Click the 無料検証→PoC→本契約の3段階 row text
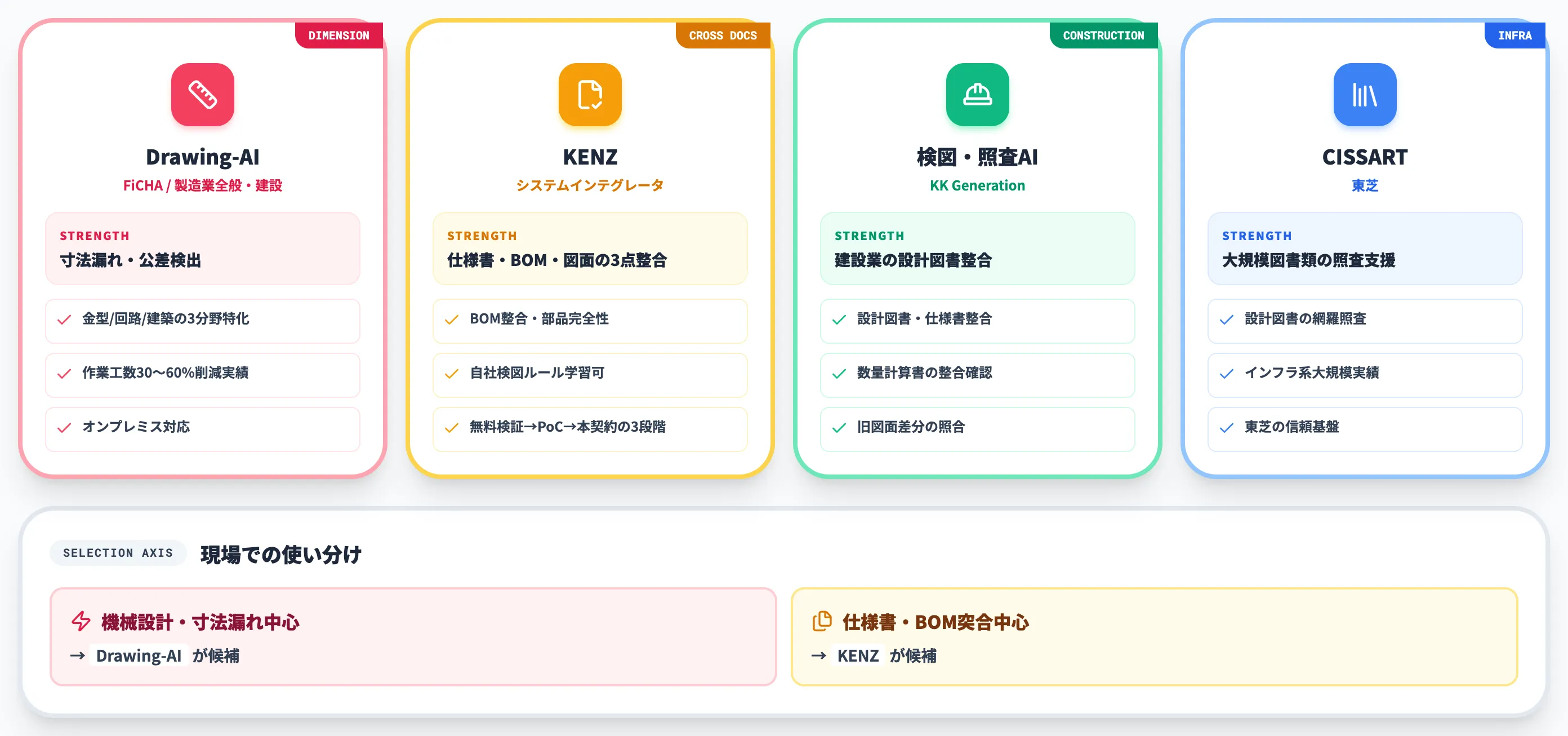Viewport: 1568px width, 736px height. click(567, 427)
